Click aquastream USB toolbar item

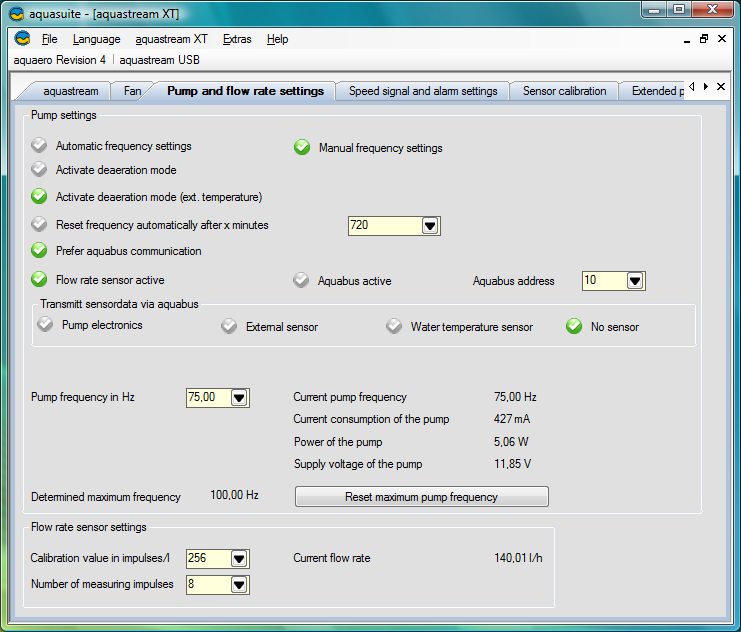[x=159, y=60]
